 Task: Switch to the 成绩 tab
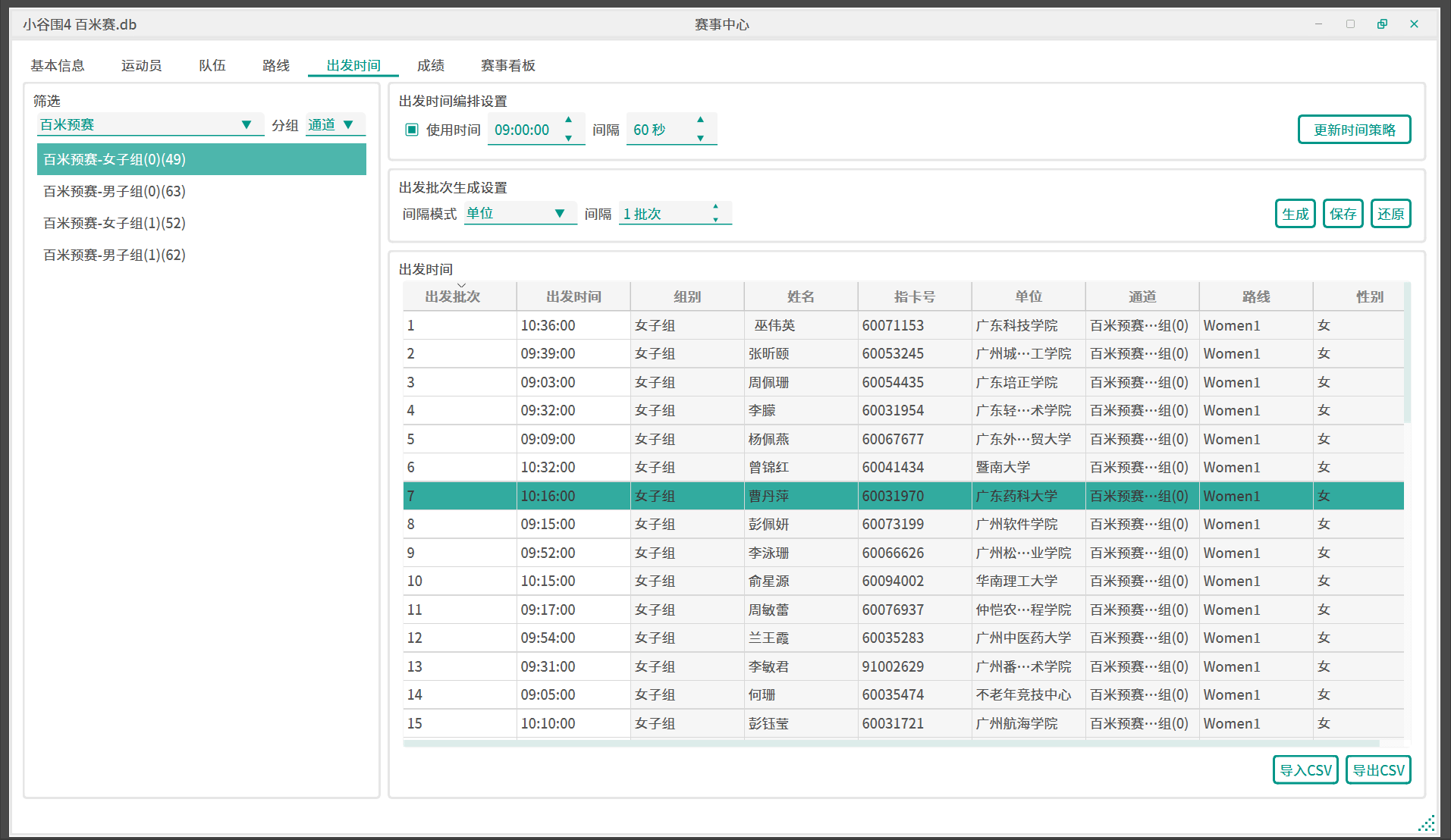point(431,66)
